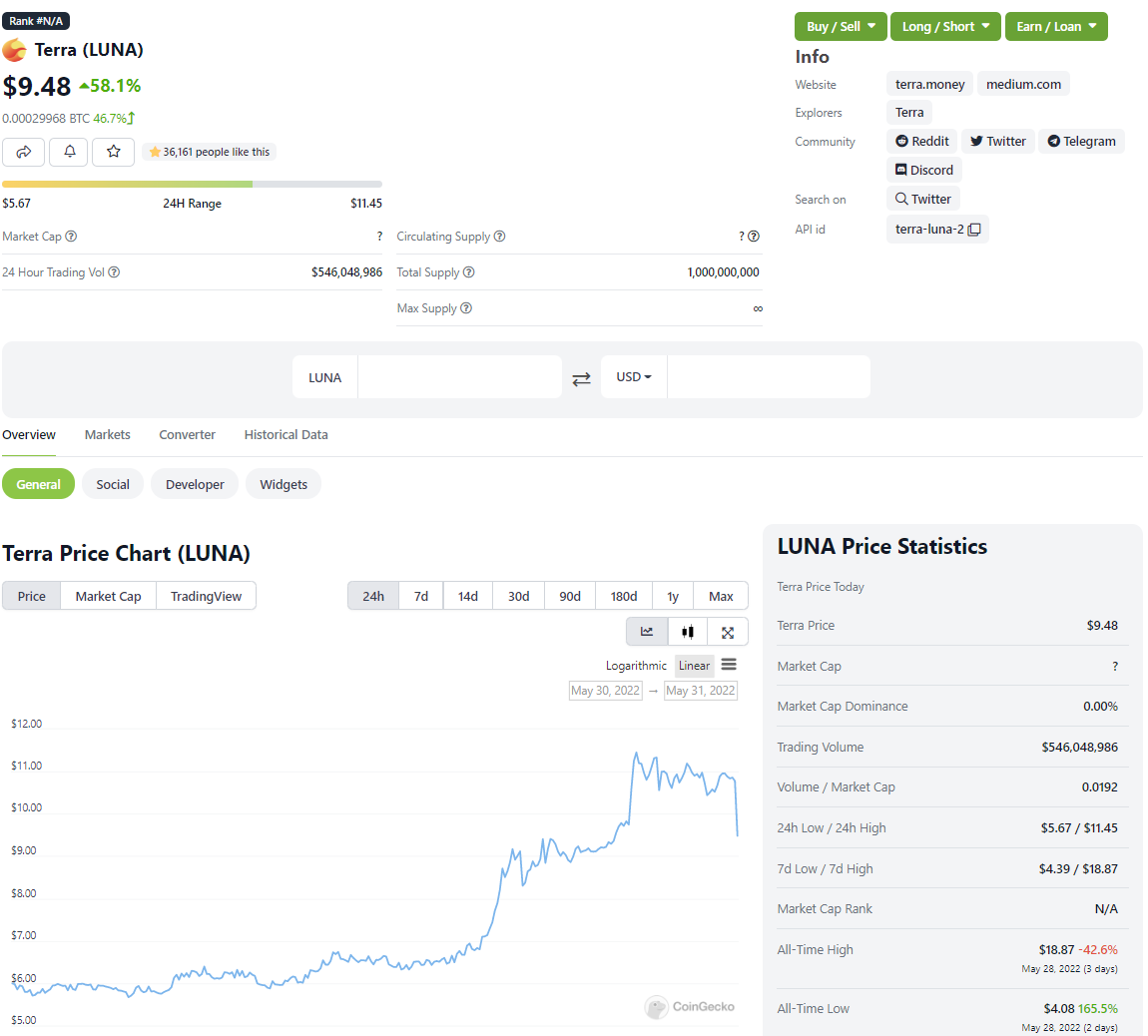This screenshot has width=1148, height=1036.
Task: Click the 24 Hour Trading Vol help icon
Action: tap(114, 272)
